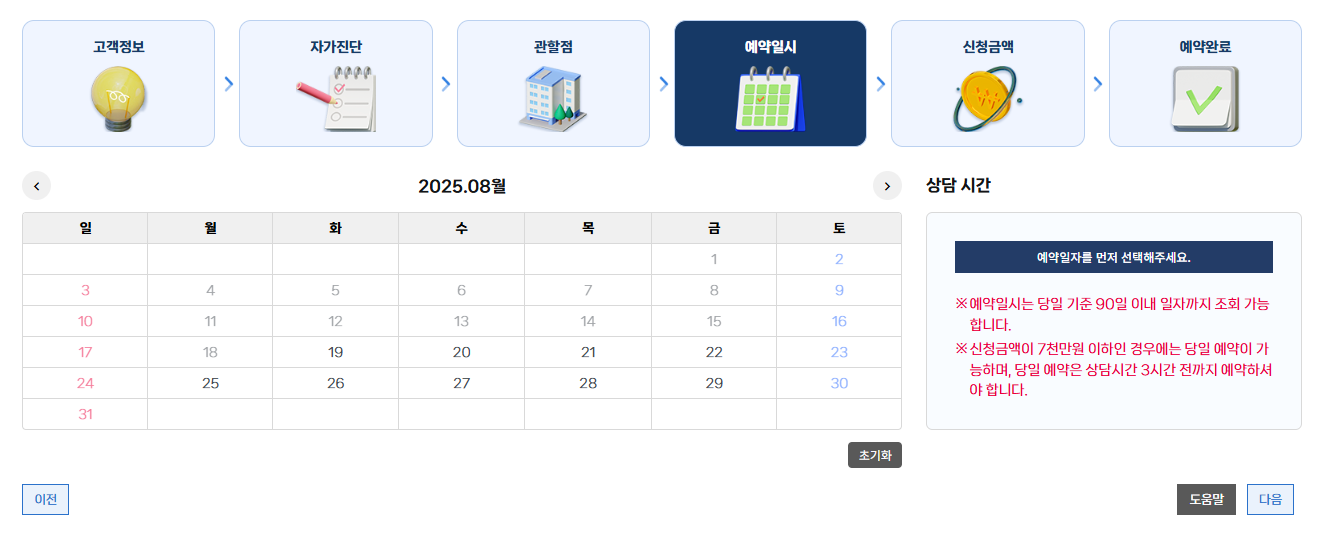
Task: Choose August 27 on the calendar
Action: (x=461, y=383)
